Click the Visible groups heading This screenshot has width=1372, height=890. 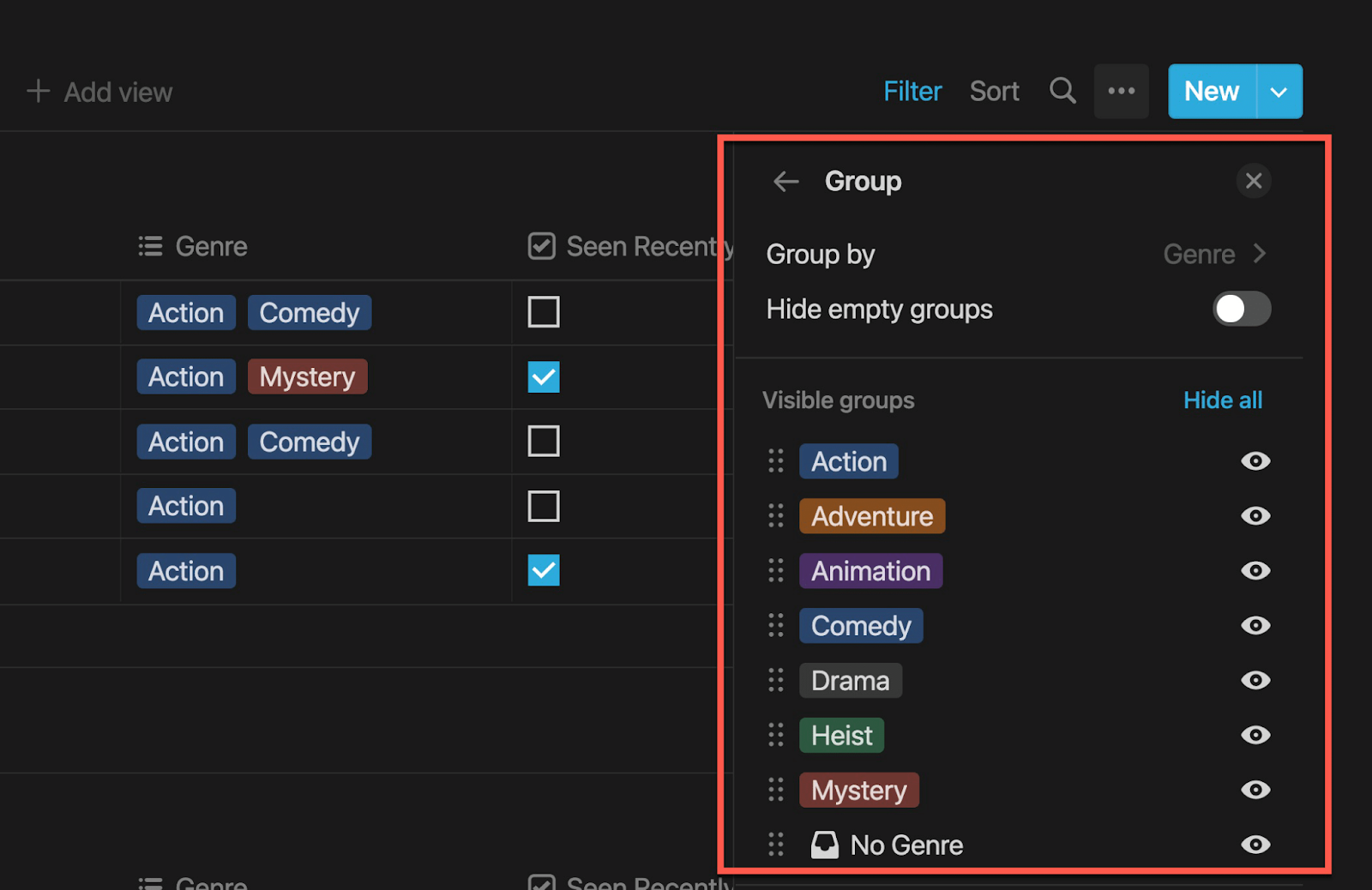839,400
